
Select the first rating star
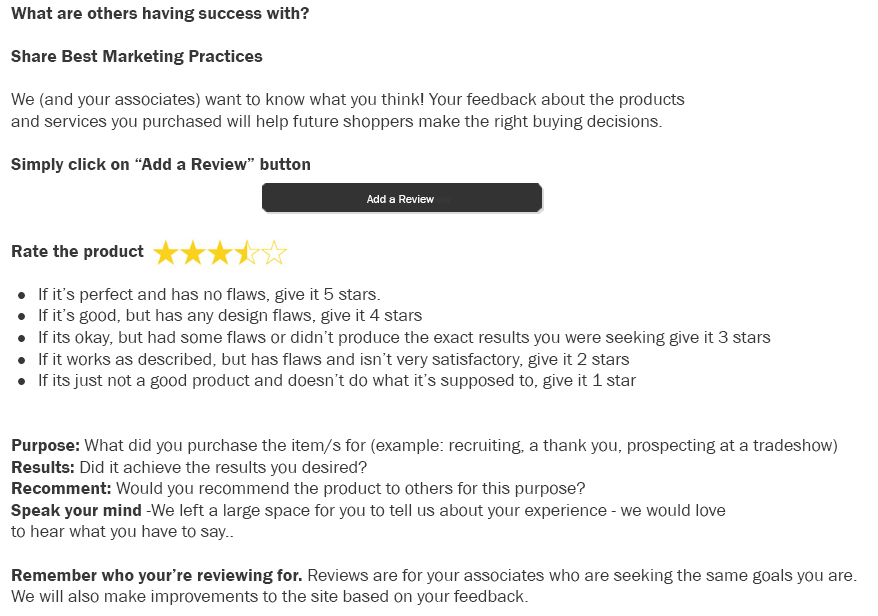(166, 252)
